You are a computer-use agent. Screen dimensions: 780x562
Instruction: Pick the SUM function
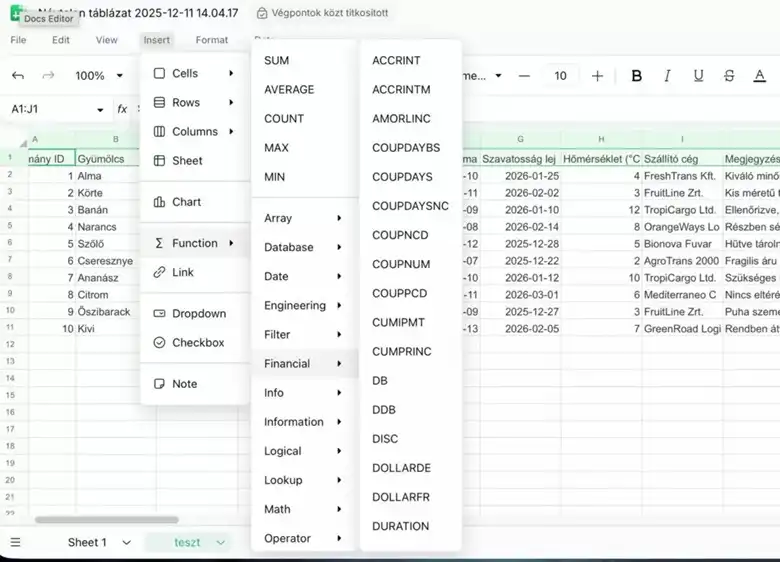[x=276, y=61]
